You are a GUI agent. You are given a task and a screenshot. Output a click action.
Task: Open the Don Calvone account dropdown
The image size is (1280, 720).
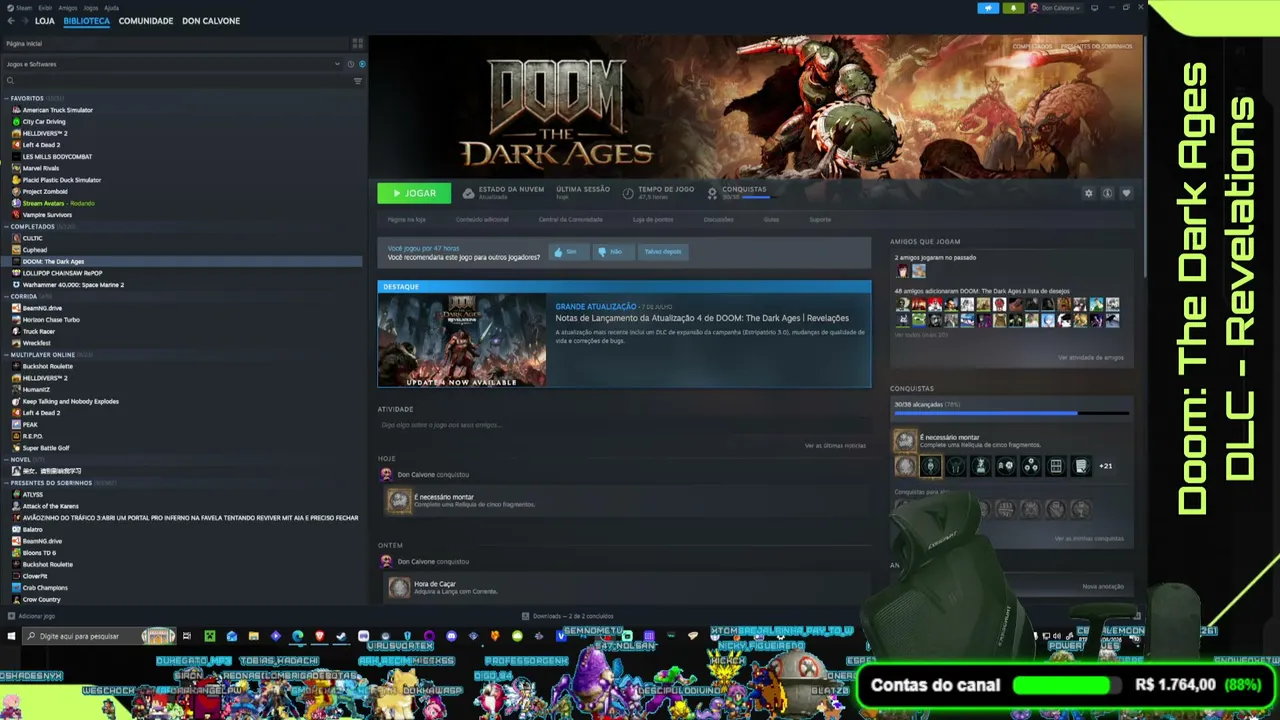[x=1056, y=8]
